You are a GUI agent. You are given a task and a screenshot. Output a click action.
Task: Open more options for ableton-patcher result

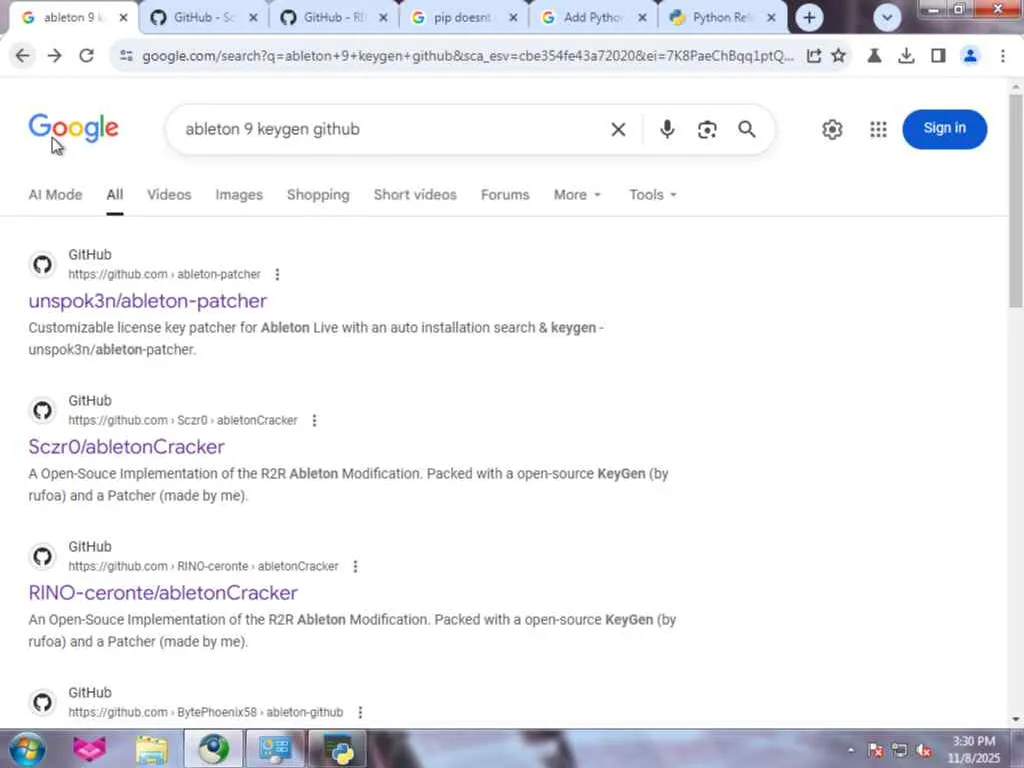pos(278,274)
